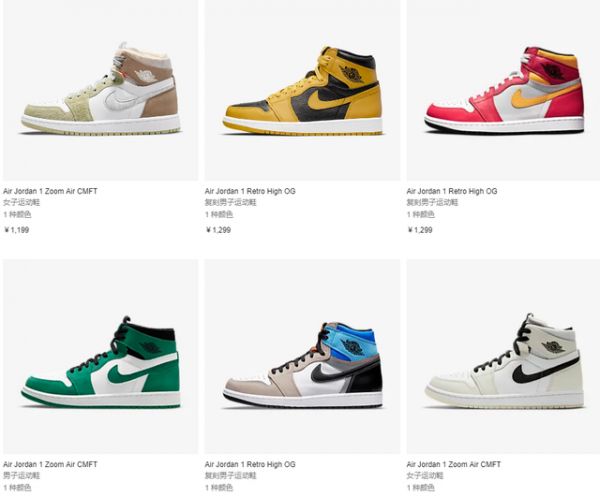
Task: Click the bottom-middle Air Jordan 1 Retro High OG title
Action: [x=250, y=464]
